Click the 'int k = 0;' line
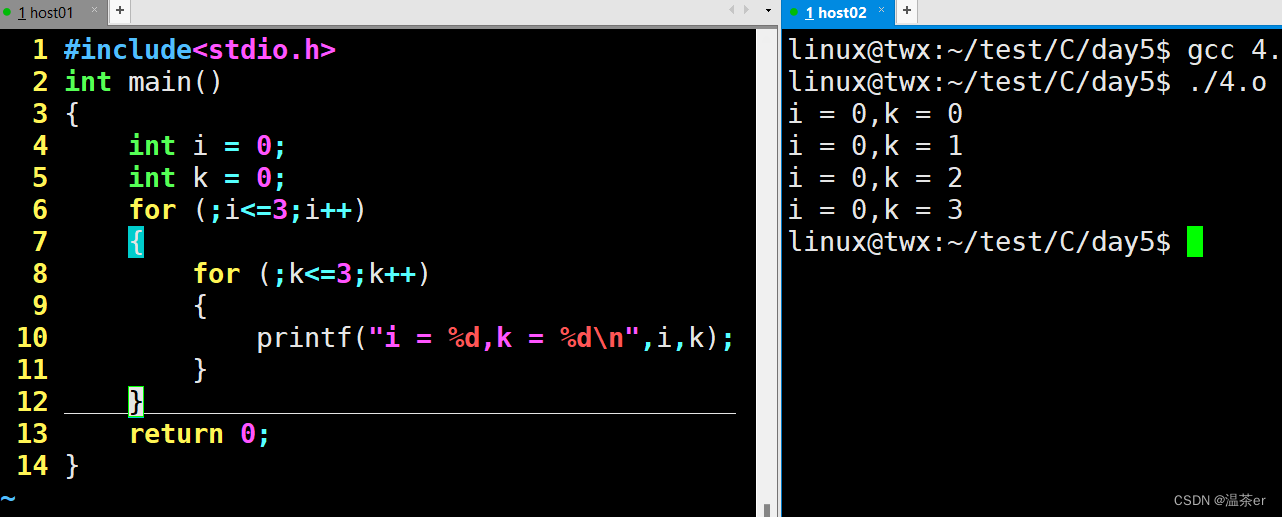1282x517 pixels. pos(208,178)
